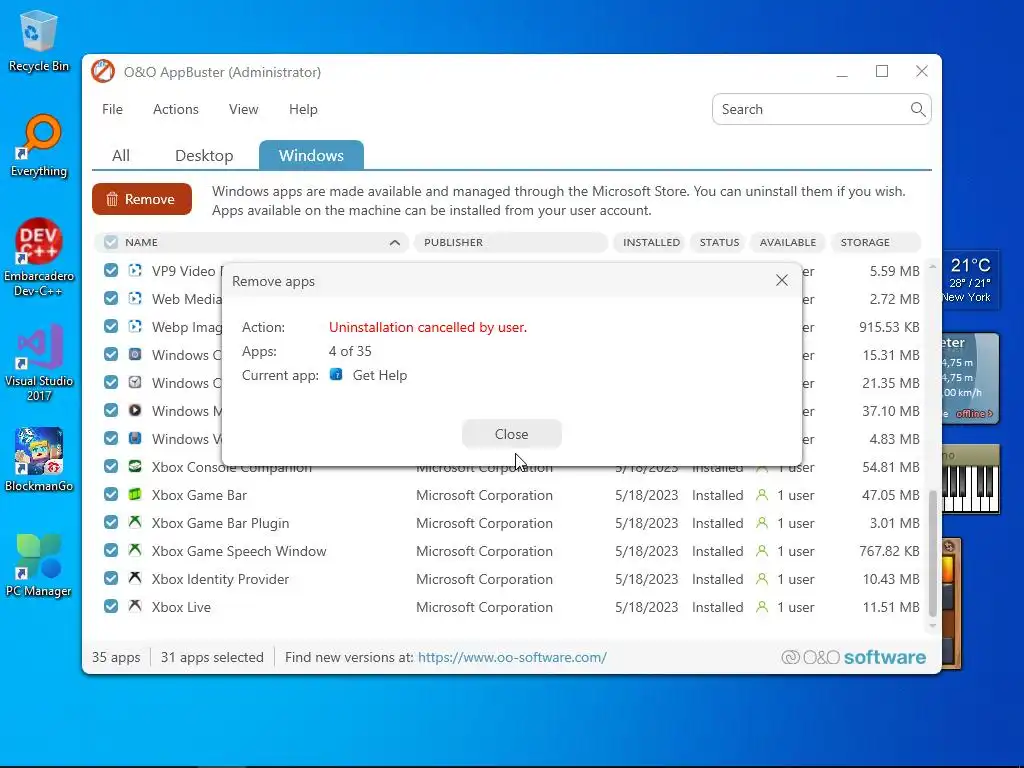Click the app icon of the 21.35 MB row
The width and height of the screenshot is (1024, 768).
point(135,383)
